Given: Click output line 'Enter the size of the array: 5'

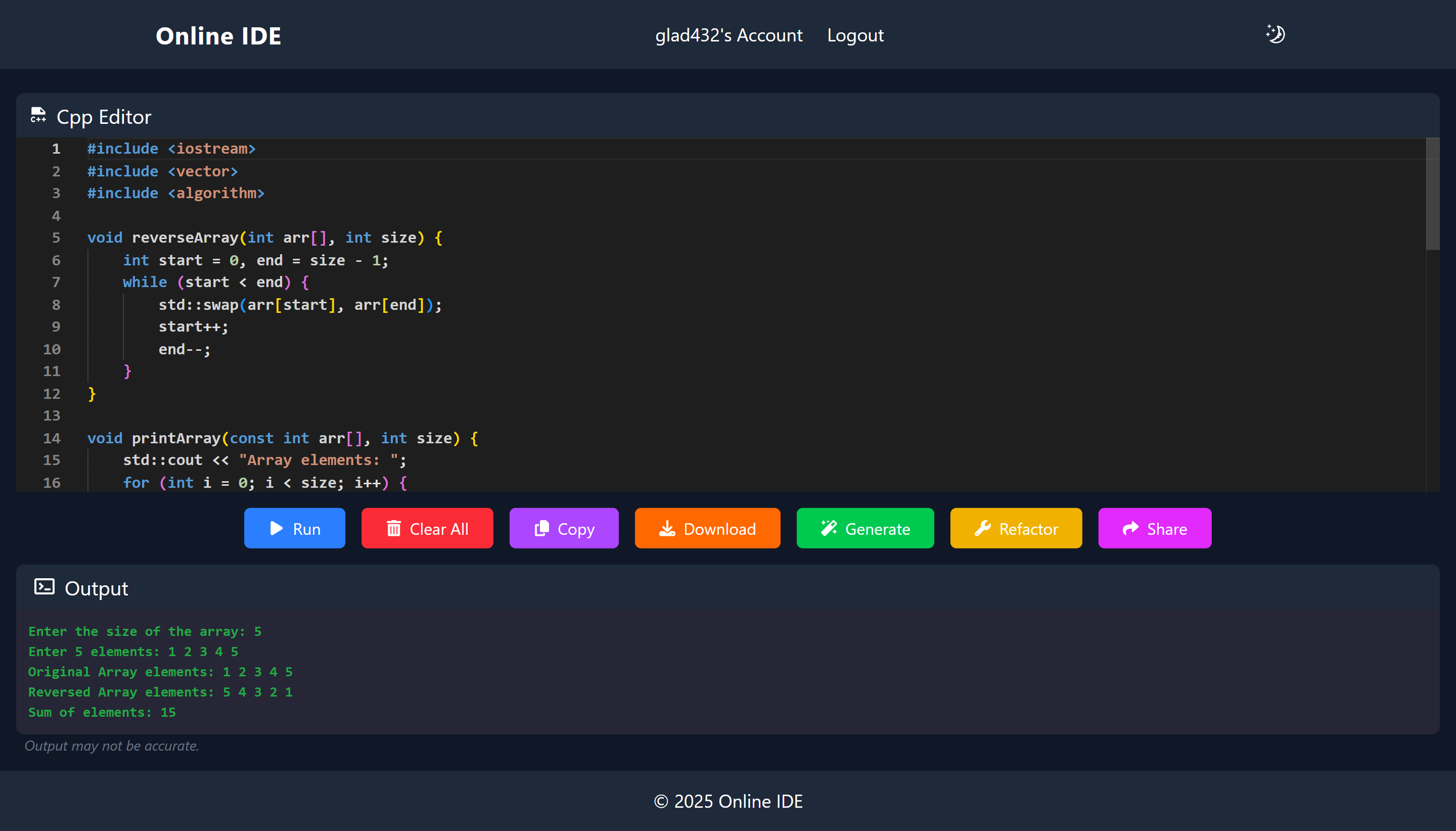Looking at the screenshot, I should pyautogui.click(x=145, y=631).
